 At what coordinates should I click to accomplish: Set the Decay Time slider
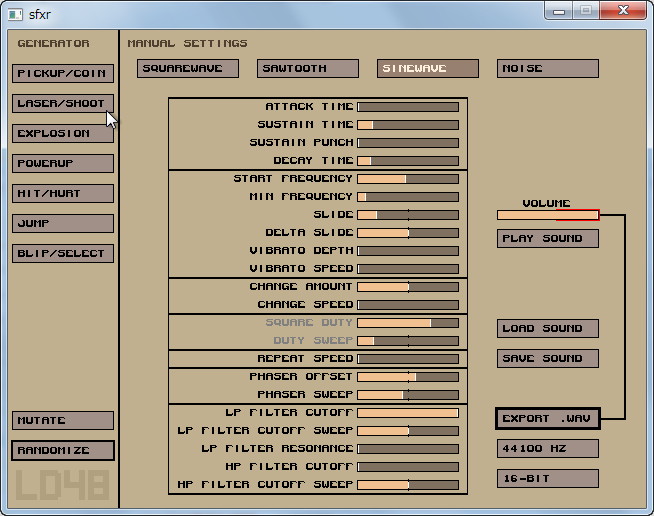[408, 161]
